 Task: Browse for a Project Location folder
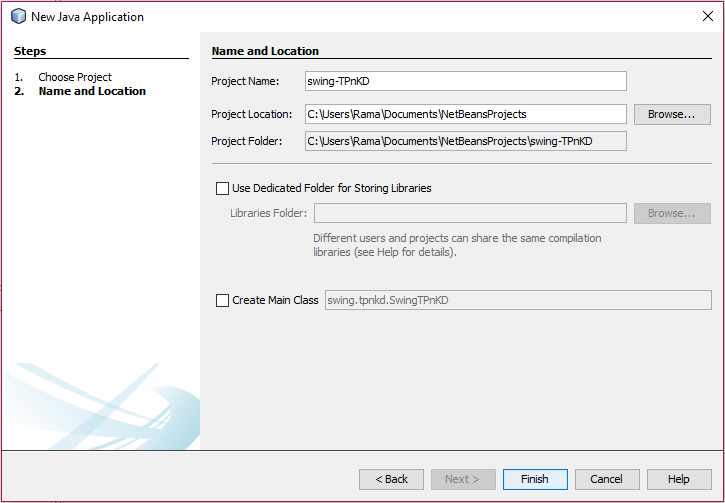(671, 114)
